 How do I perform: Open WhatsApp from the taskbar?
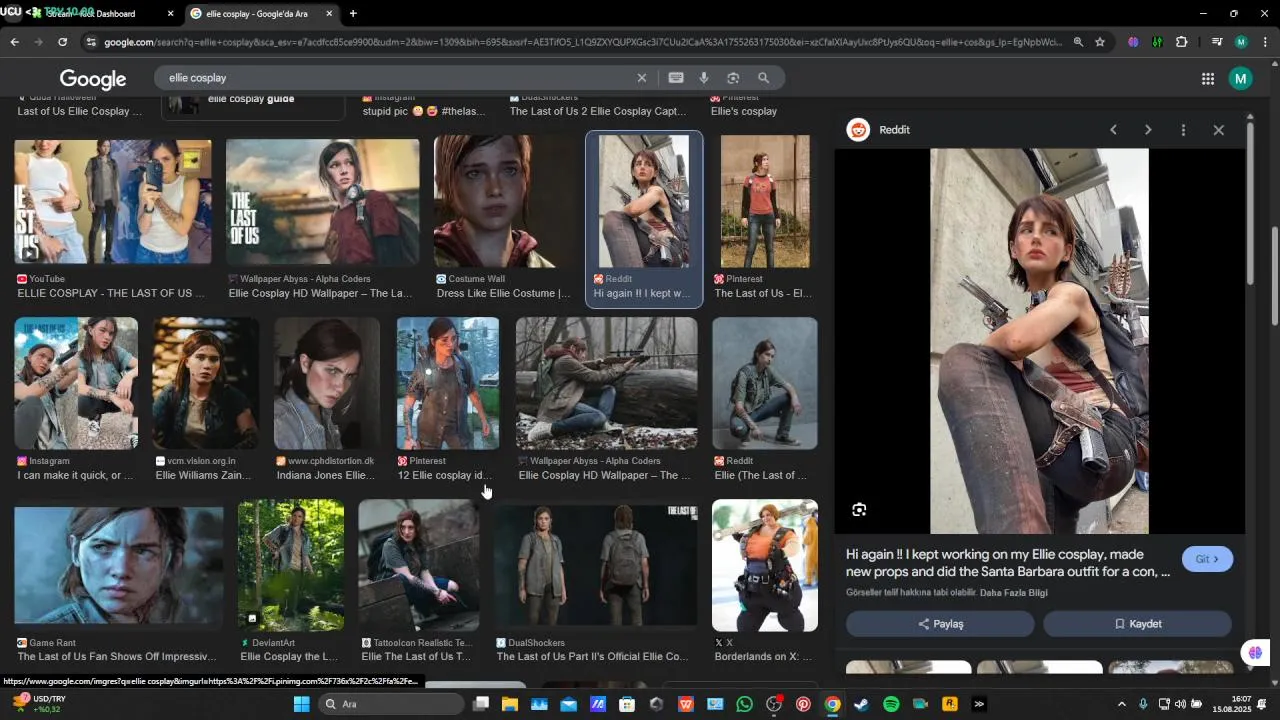[744, 704]
